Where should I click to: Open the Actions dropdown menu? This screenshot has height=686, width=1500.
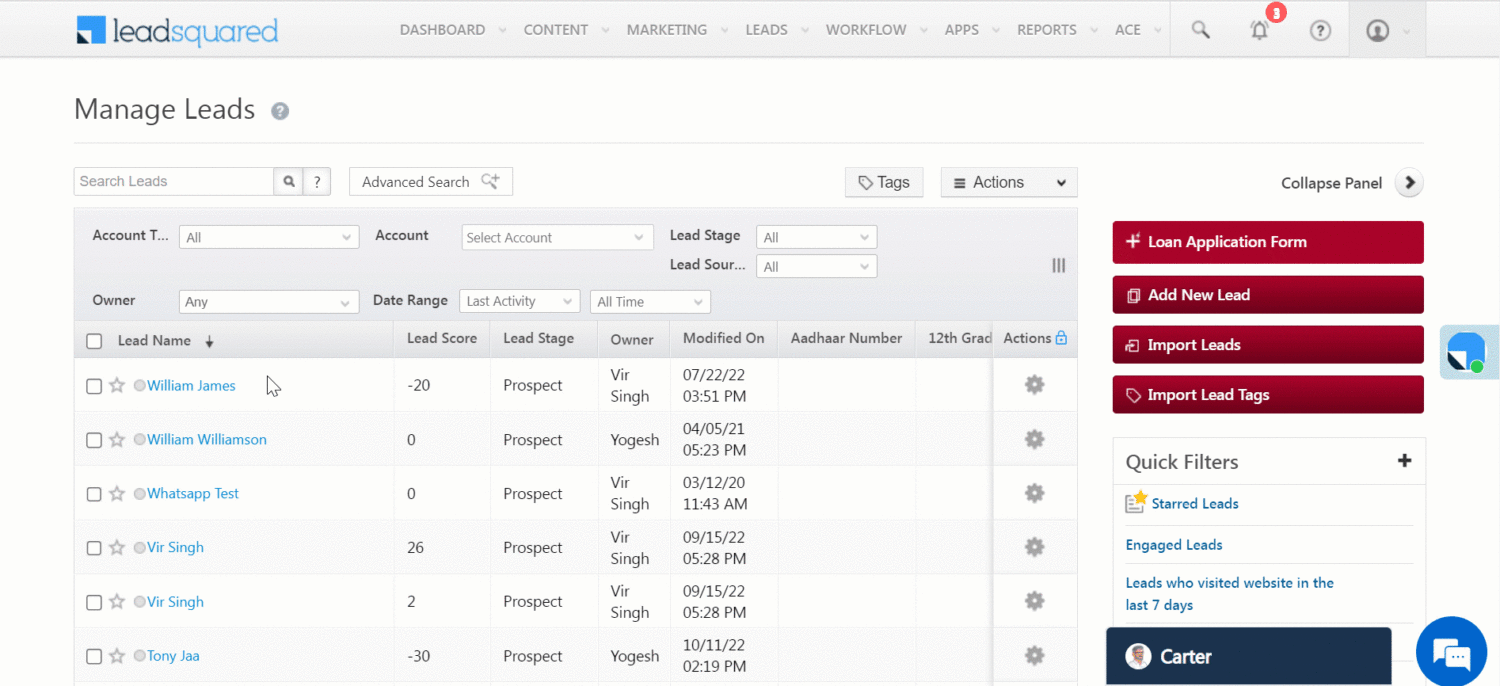tap(1008, 182)
